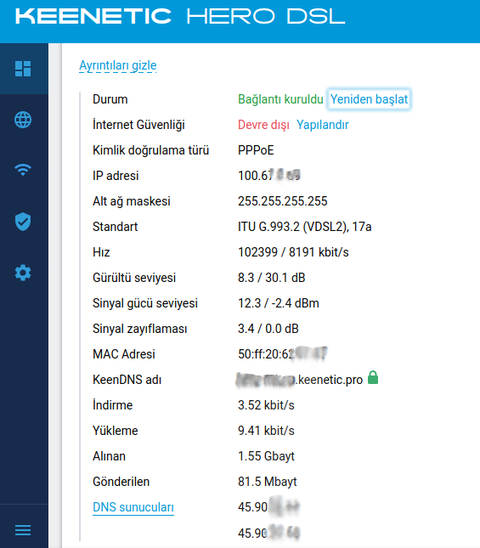
Task: Select the PPPoE authentication value
Action: (256, 150)
